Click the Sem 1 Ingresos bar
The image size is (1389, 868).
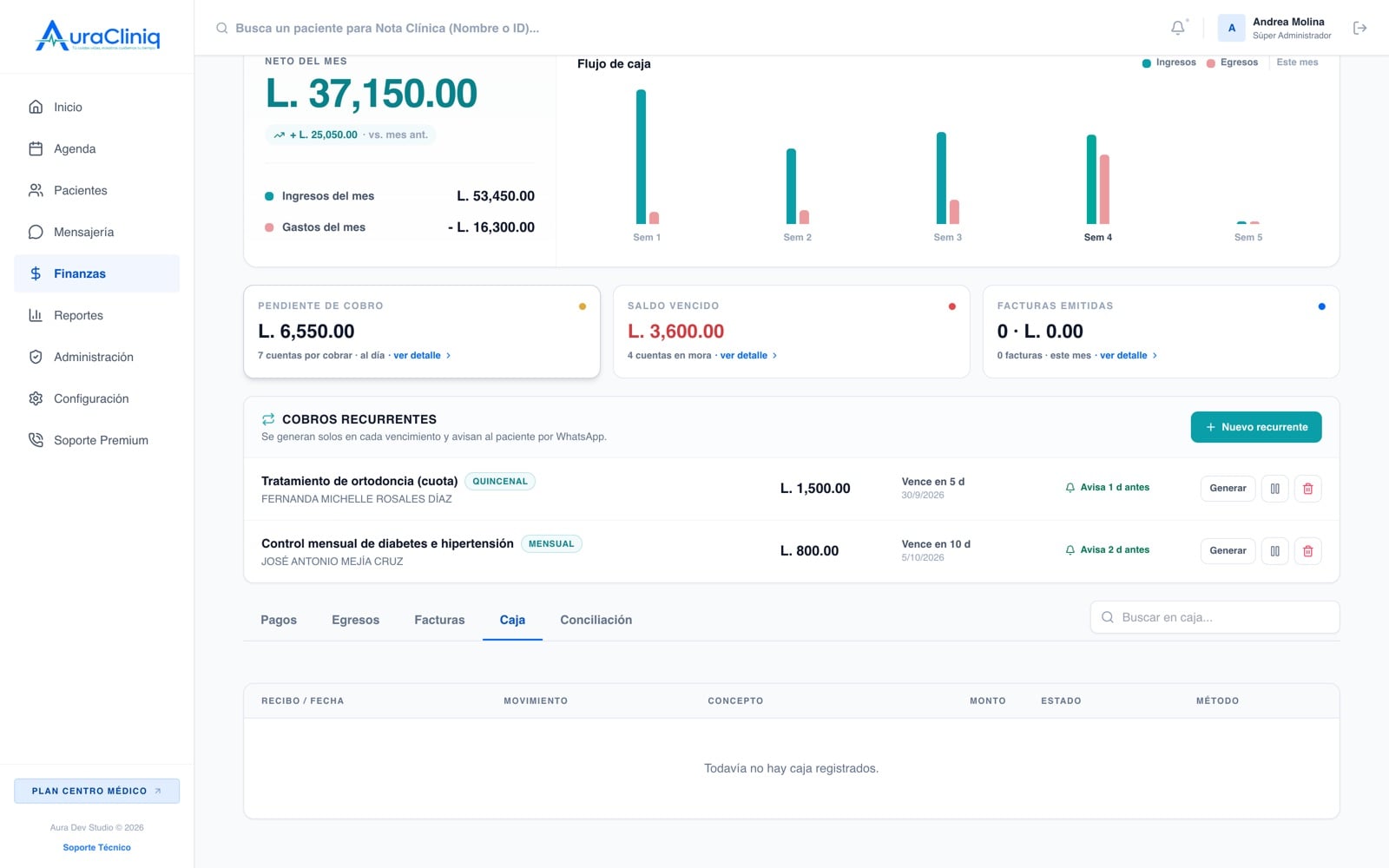[641, 157]
